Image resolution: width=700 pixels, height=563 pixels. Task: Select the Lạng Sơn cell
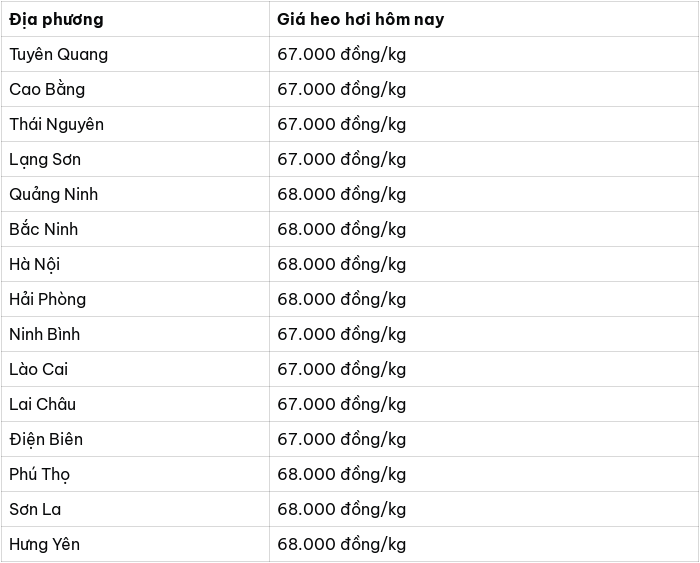point(135,159)
